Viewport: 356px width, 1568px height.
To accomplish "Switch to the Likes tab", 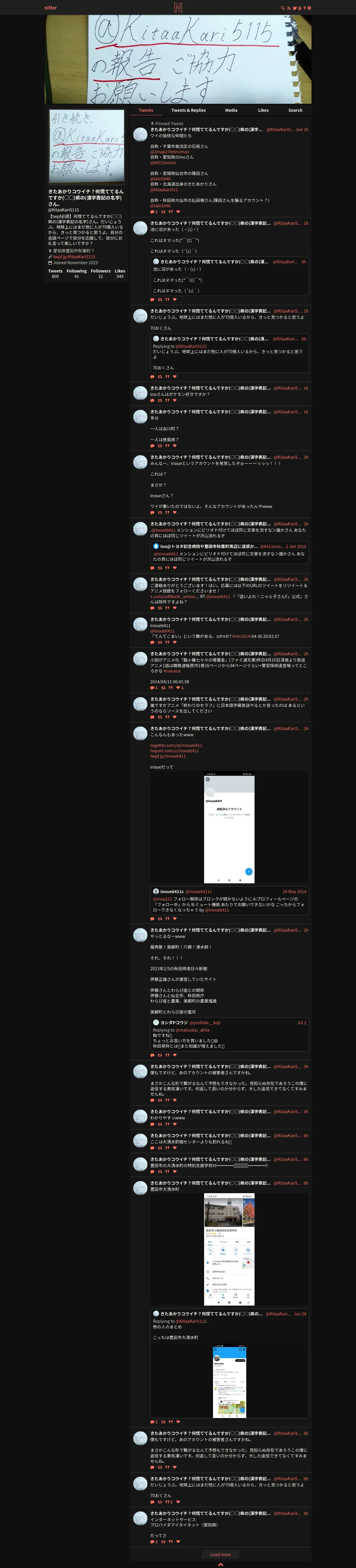I will [x=263, y=110].
